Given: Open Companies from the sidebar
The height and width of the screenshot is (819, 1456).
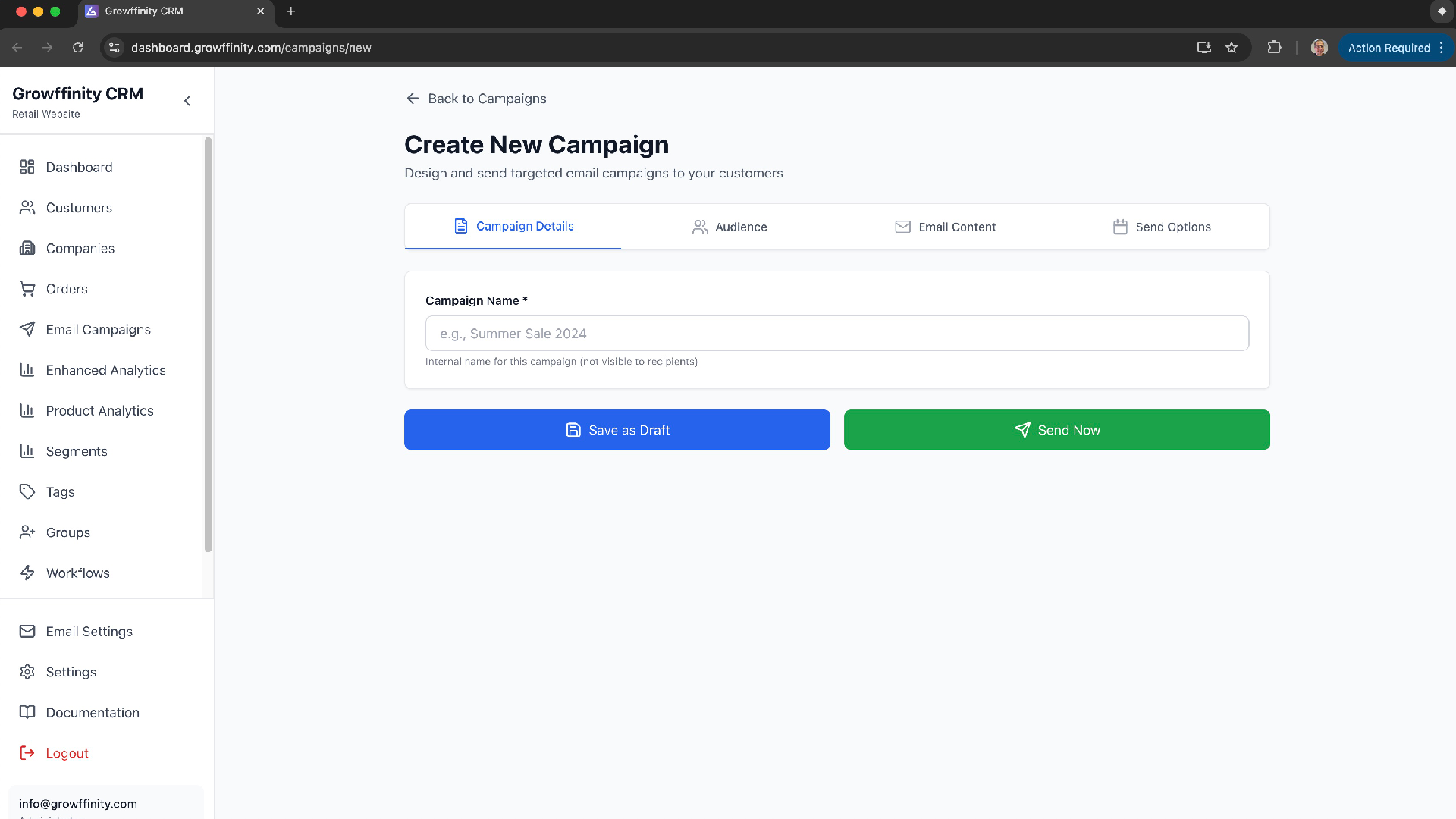Looking at the screenshot, I should [80, 248].
